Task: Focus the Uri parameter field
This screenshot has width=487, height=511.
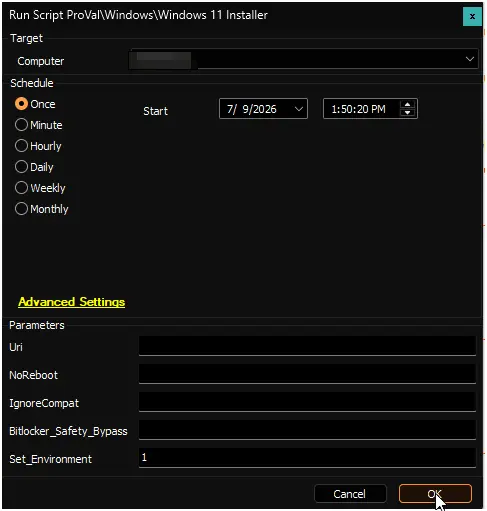Action: (x=307, y=346)
